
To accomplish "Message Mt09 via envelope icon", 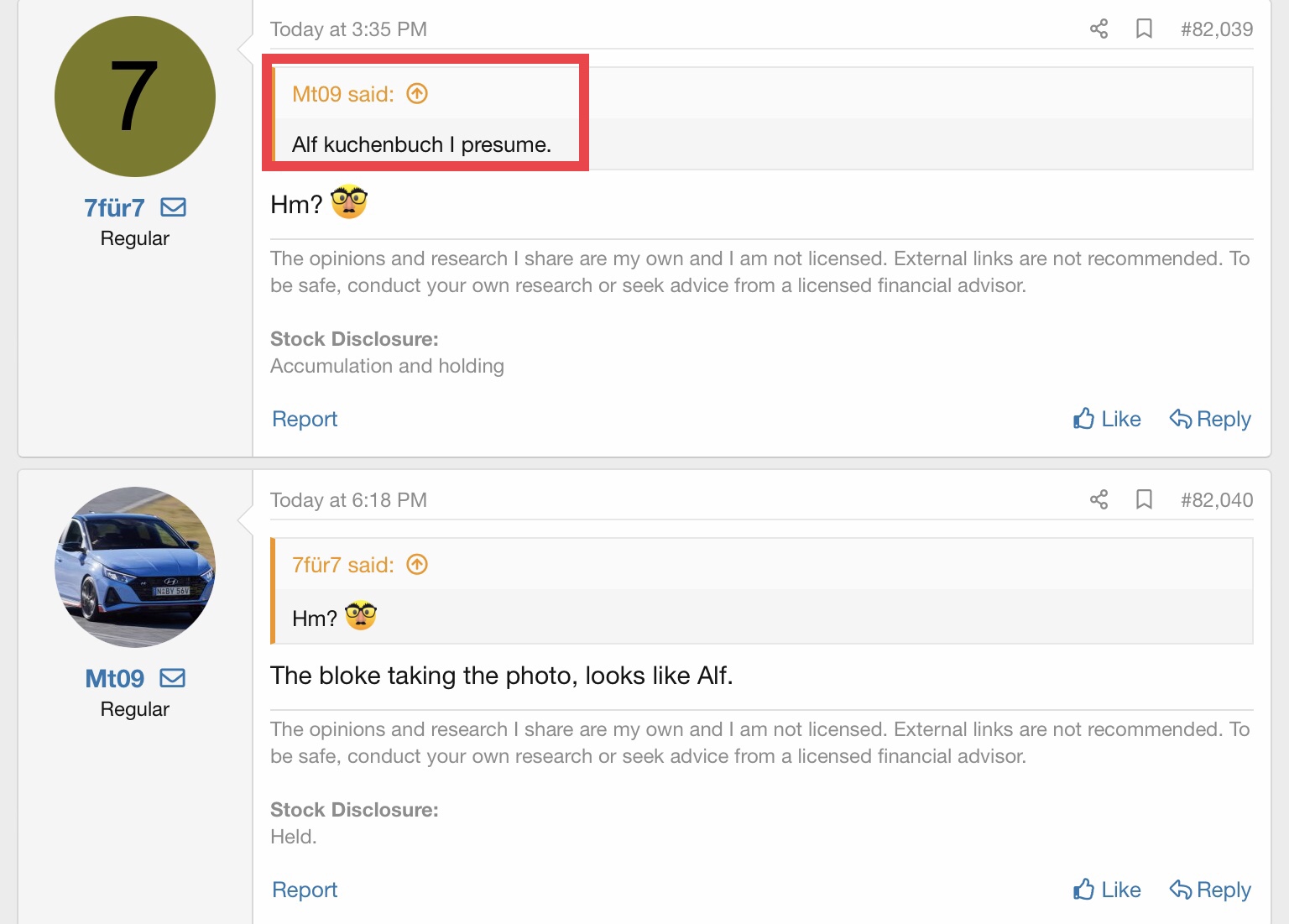I will click(173, 678).
